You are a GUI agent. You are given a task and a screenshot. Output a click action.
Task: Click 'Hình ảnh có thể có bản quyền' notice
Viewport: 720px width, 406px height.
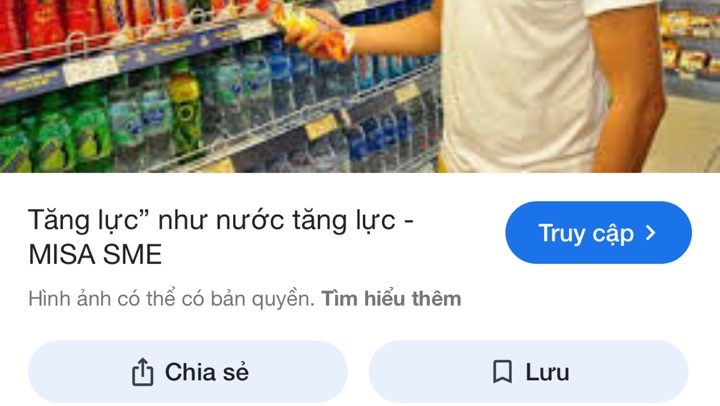point(170,299)
